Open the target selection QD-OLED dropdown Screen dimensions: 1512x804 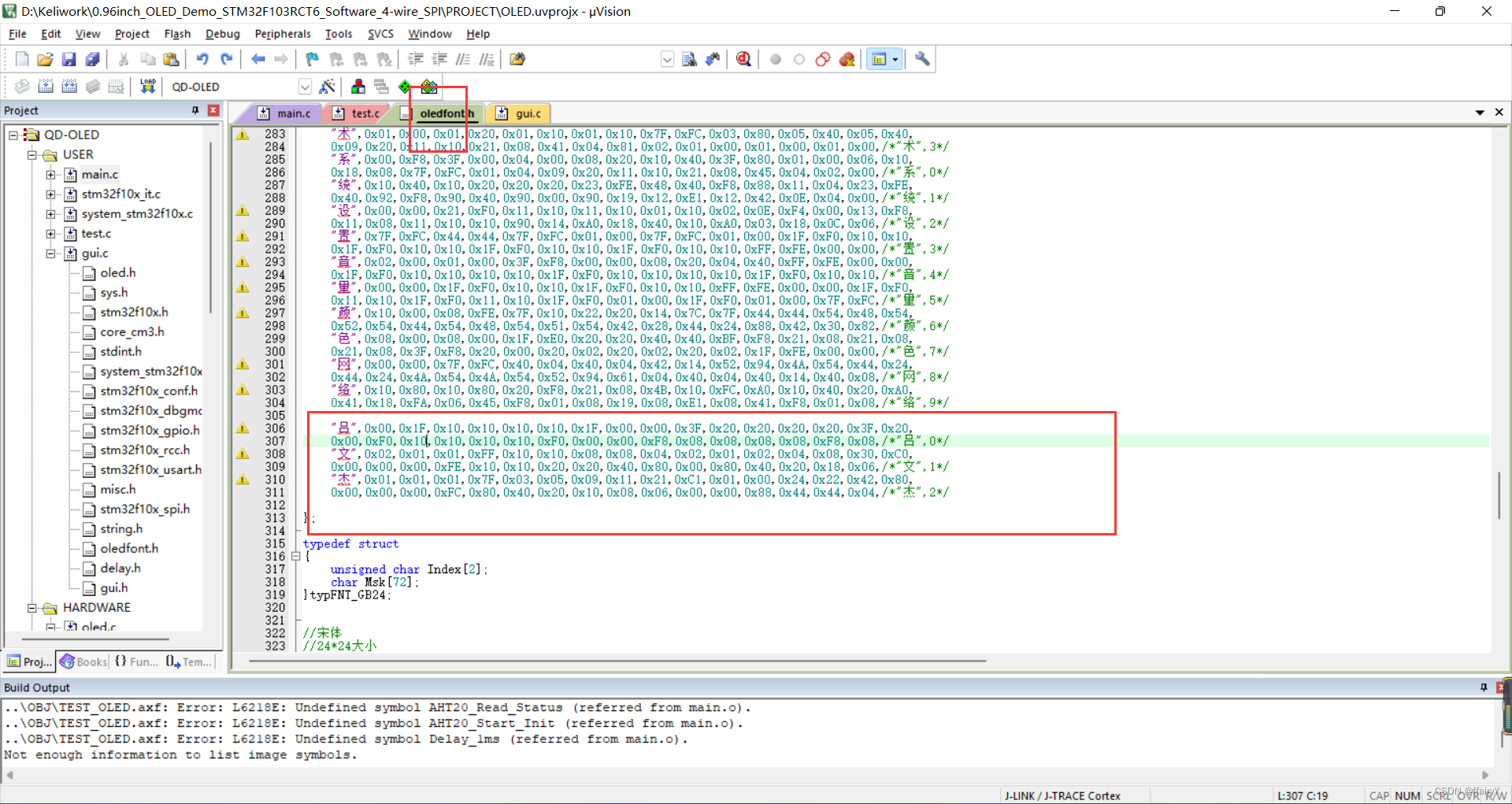pyautogui.click(x=305, y=87)
